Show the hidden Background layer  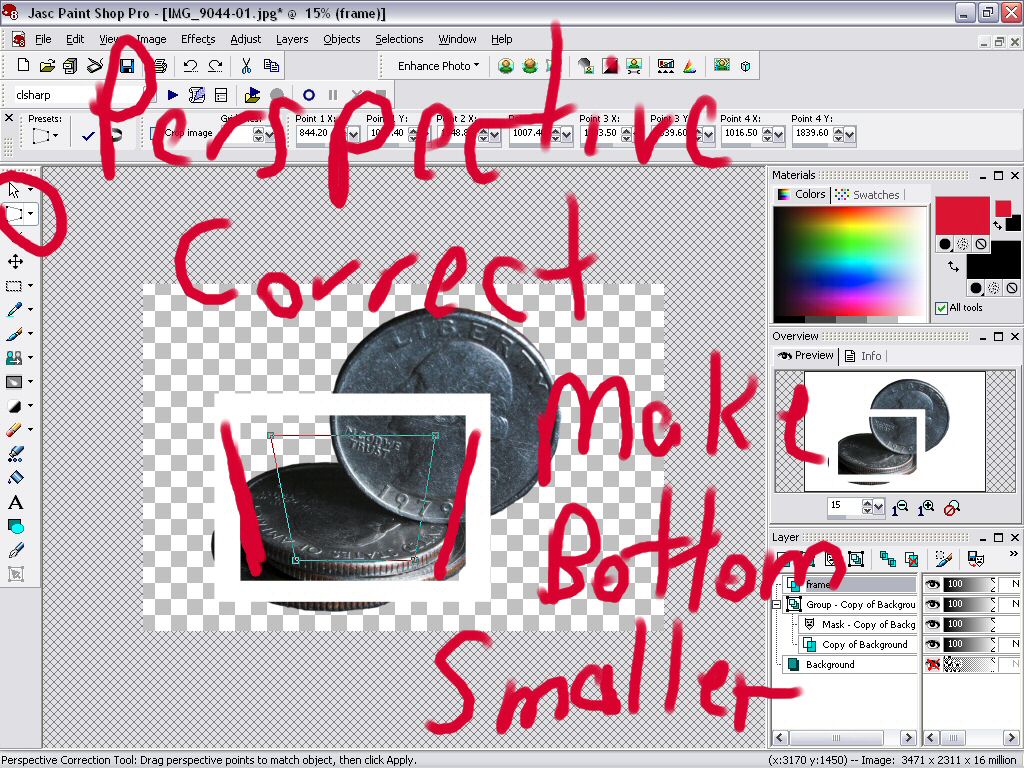(932, 664)
